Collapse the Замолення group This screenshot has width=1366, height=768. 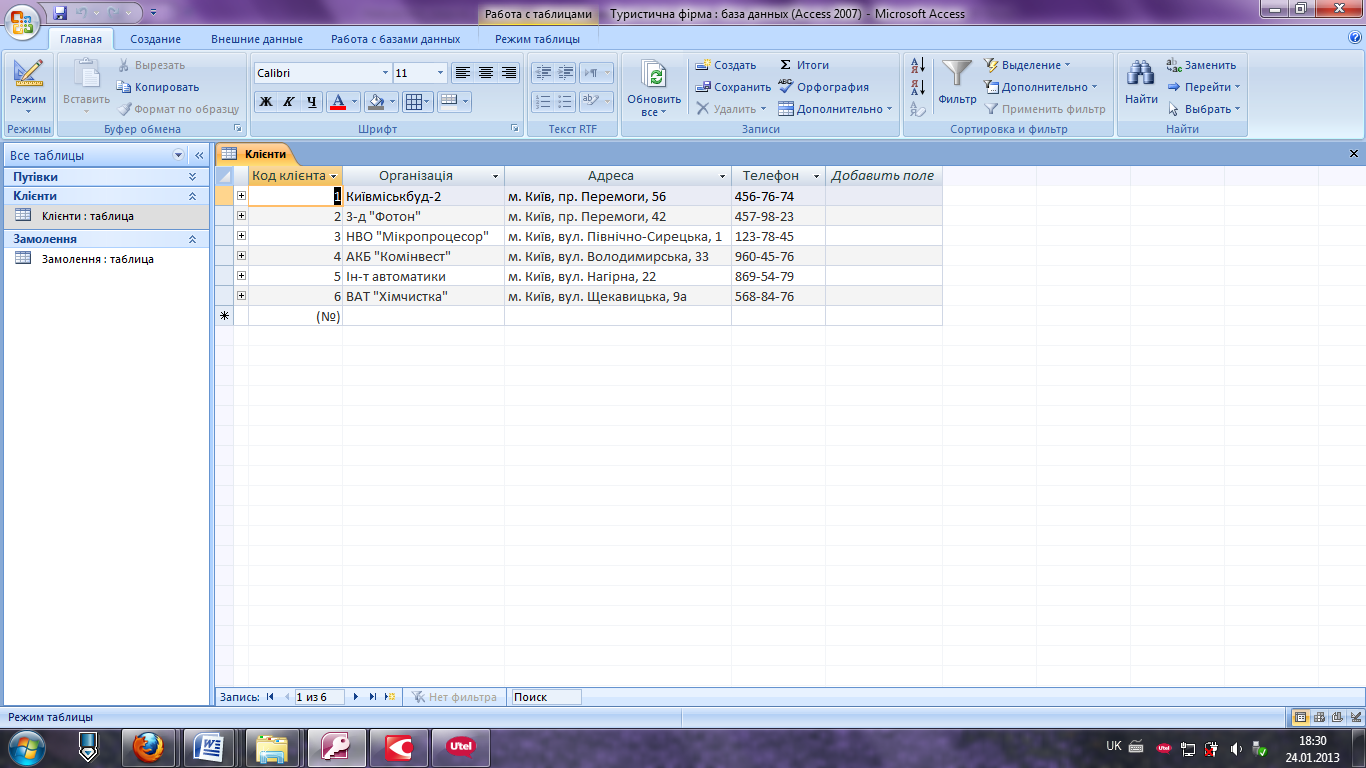192,239
